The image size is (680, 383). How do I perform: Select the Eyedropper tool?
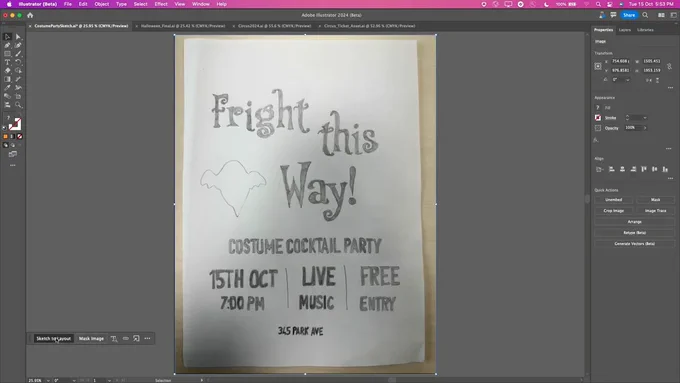point(7,88)
